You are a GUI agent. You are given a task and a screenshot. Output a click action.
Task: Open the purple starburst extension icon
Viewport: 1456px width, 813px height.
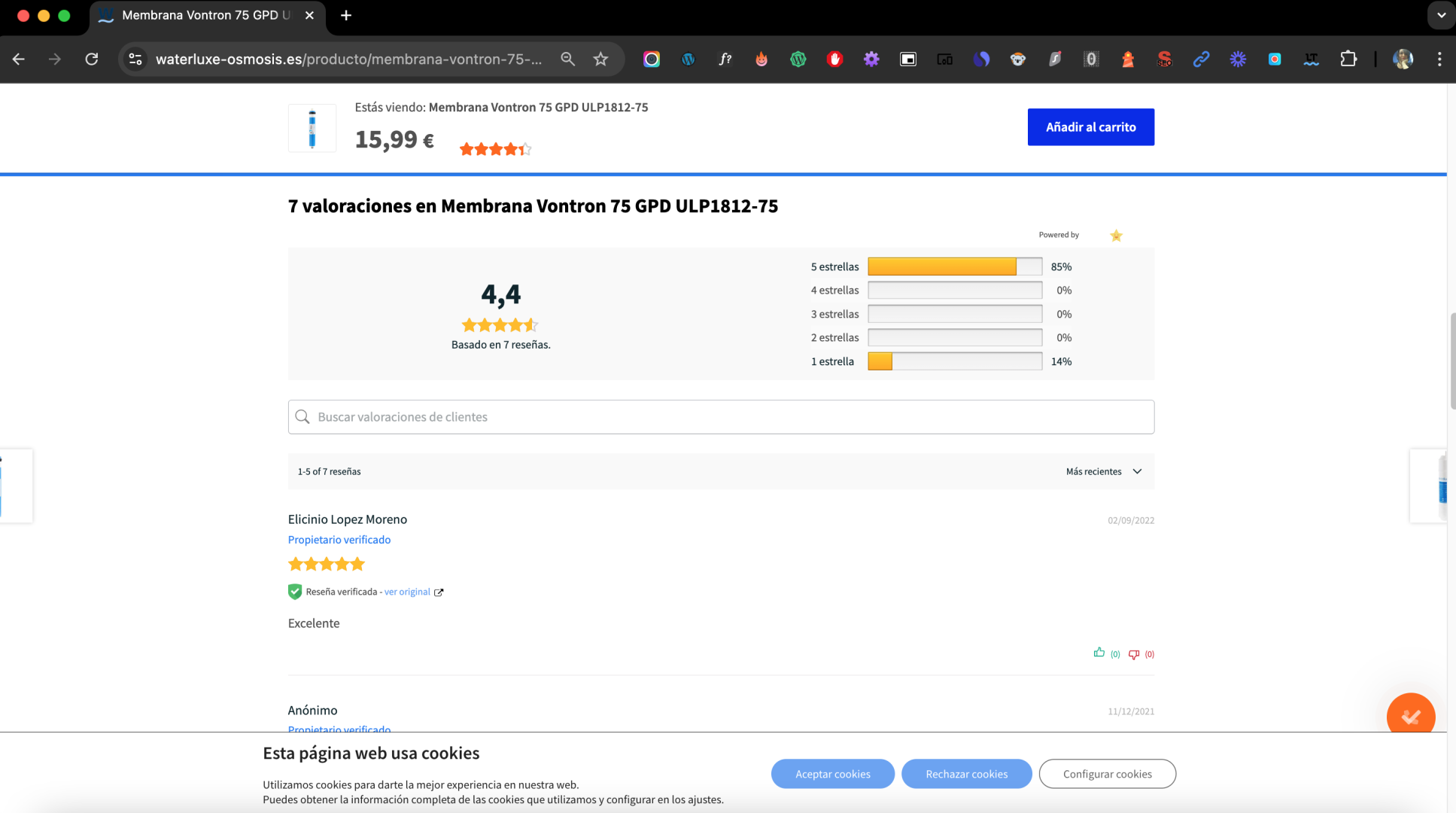pos(1238,59)
